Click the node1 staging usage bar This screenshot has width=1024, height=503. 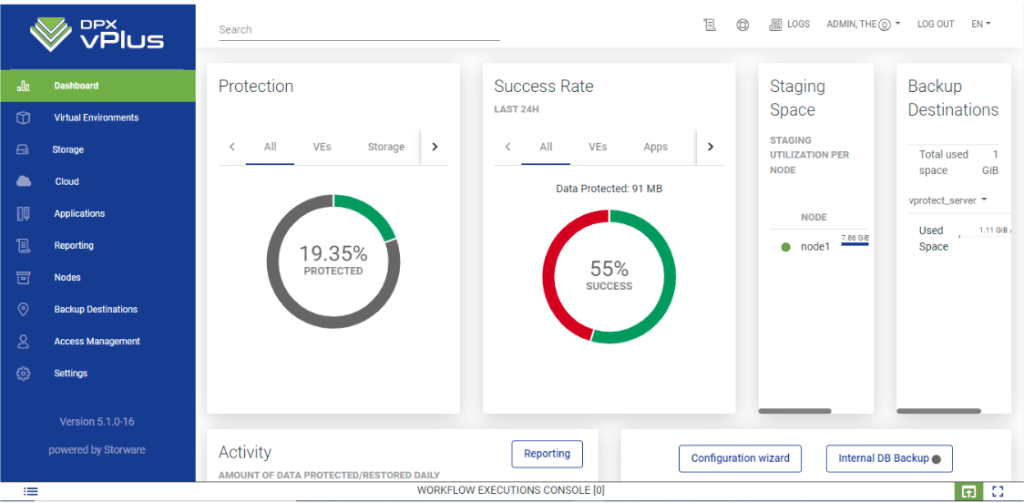point(855,245)
